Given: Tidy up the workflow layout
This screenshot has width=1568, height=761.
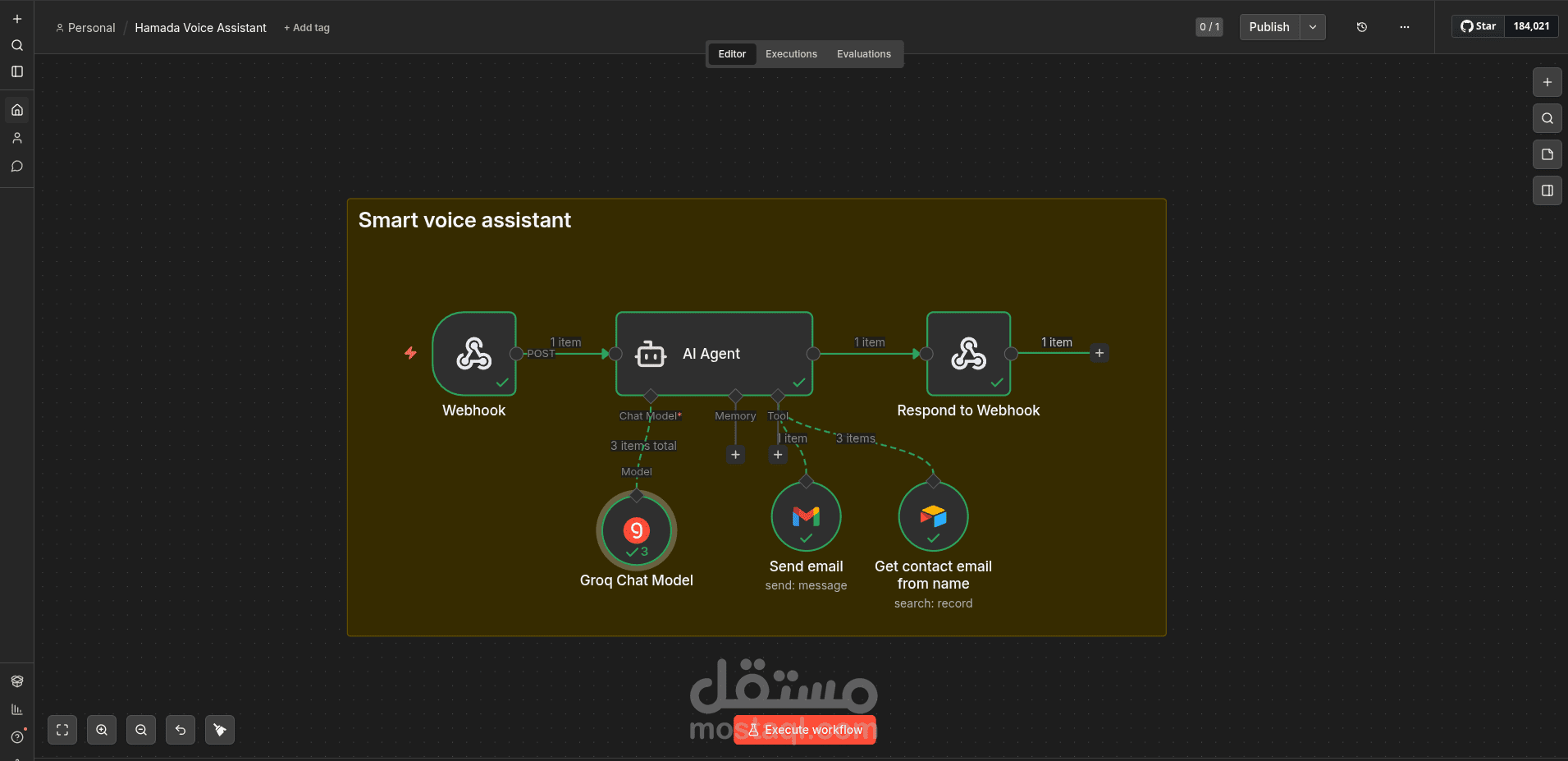Looking at the screenshot, I should point(219,729).
